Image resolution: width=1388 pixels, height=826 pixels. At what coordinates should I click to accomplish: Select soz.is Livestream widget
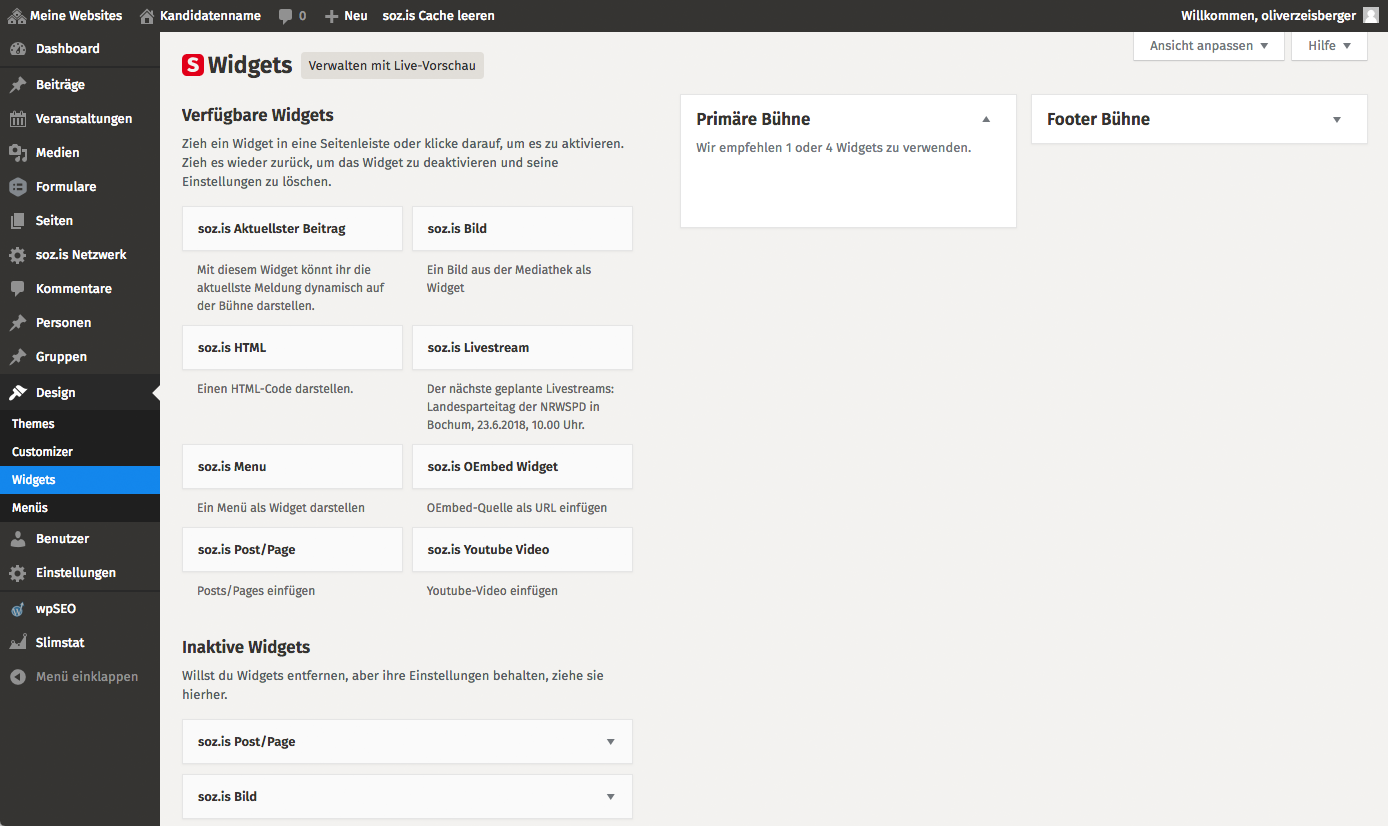tap(522, 348)
